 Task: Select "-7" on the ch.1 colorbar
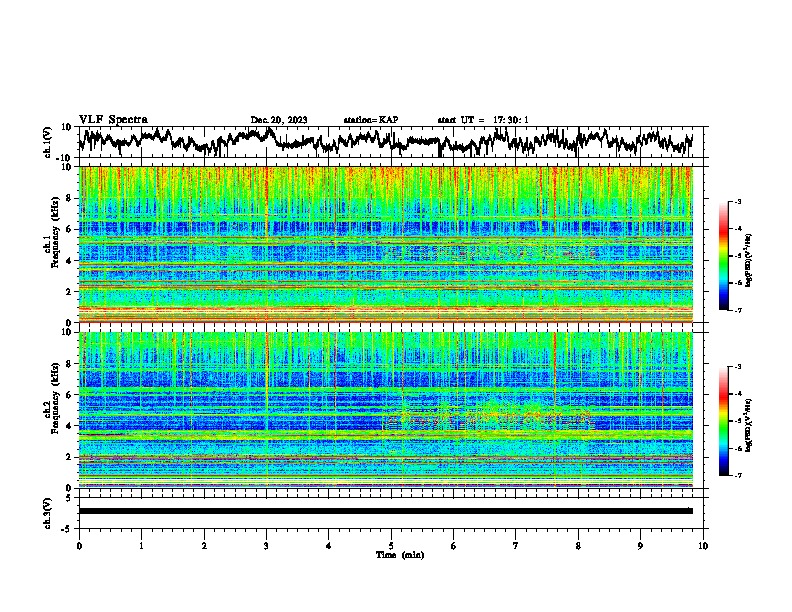pos(737,311)
